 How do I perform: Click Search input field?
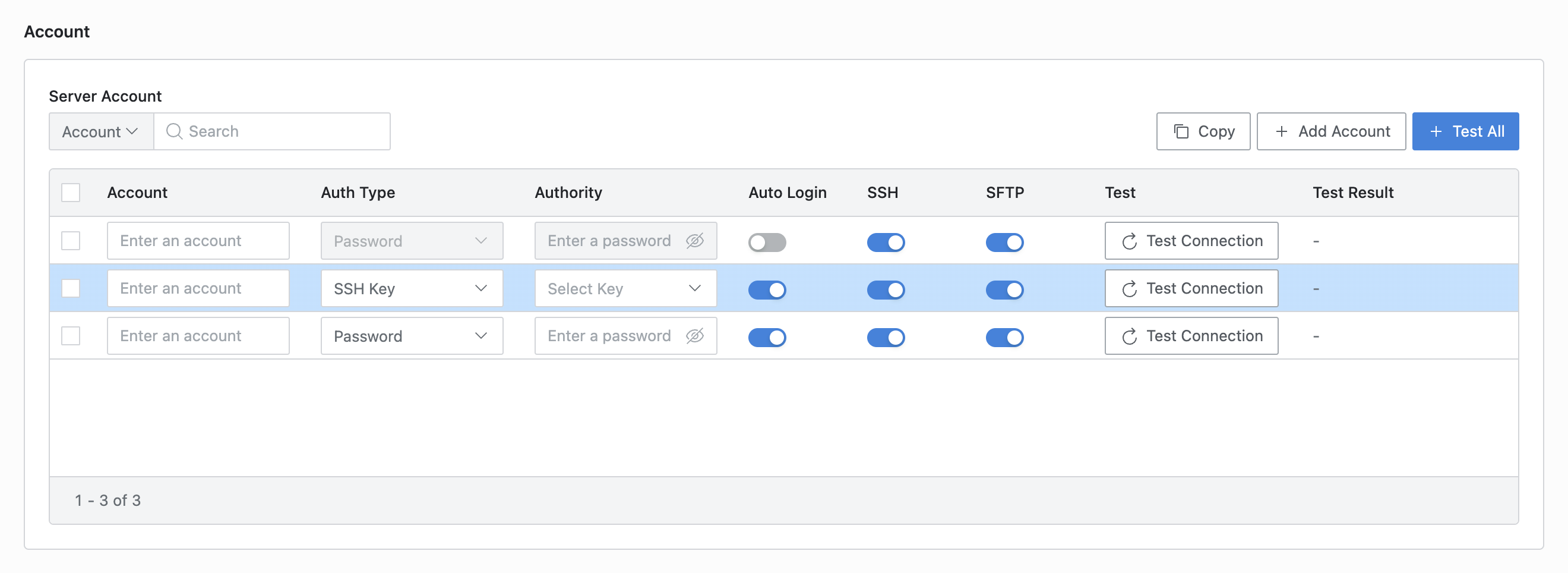pyautogui.click(x=272, y=131)
